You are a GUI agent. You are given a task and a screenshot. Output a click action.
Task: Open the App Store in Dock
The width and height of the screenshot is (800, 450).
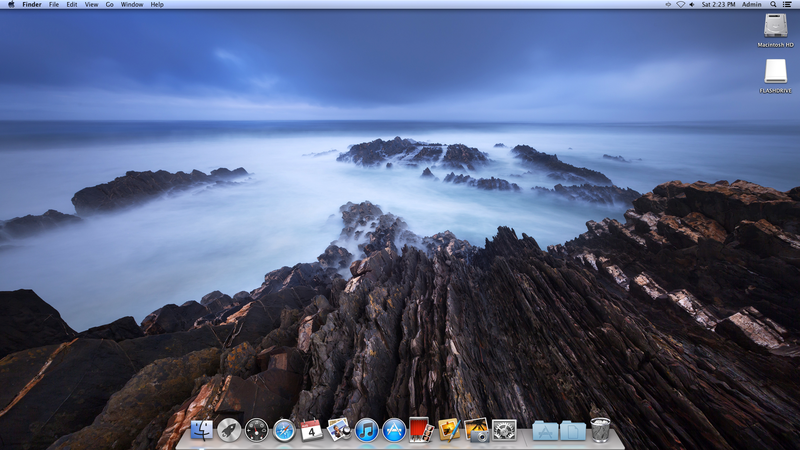tap(394, 430)
